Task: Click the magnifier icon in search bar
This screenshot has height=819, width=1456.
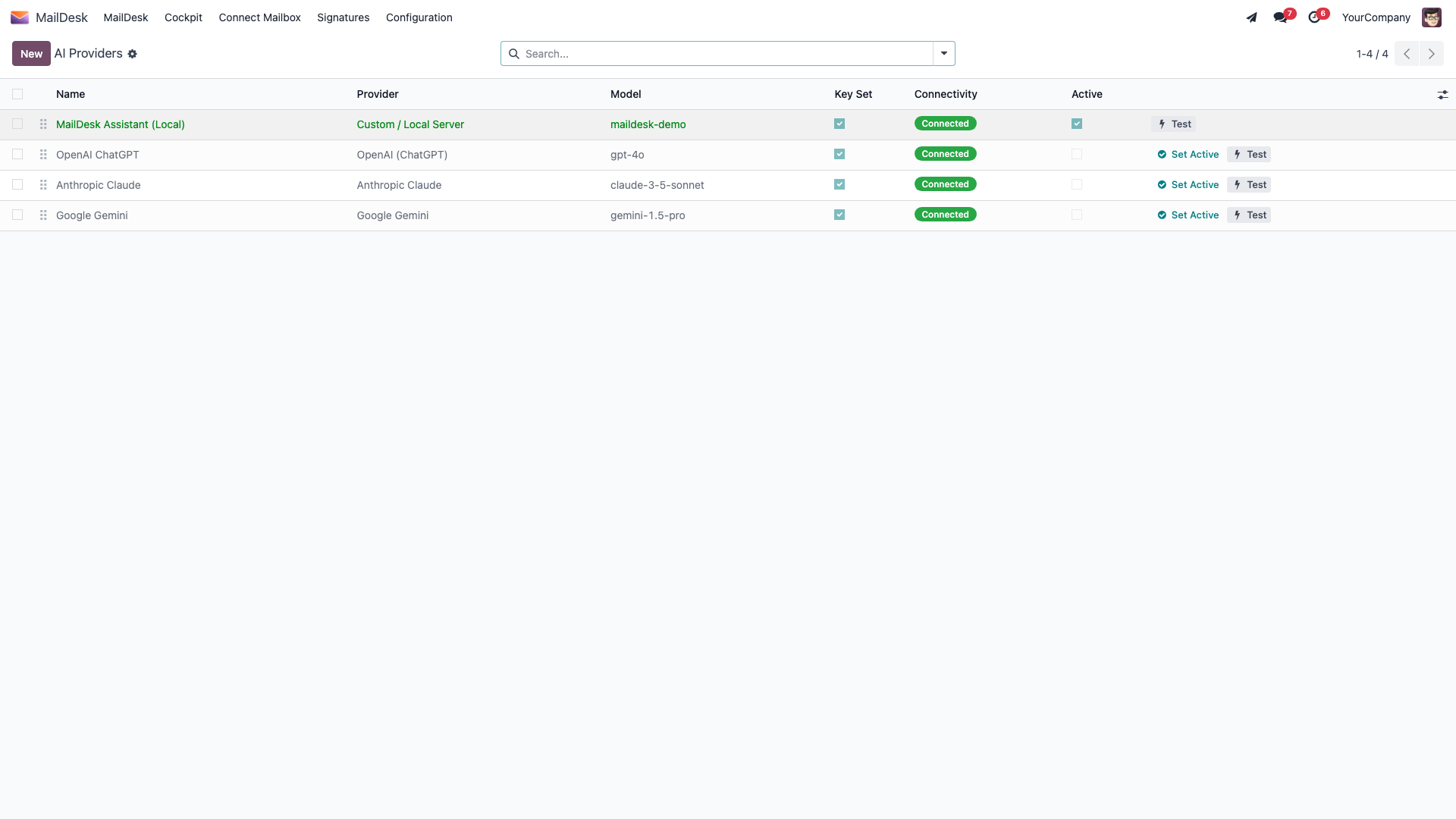Action: 514,54
